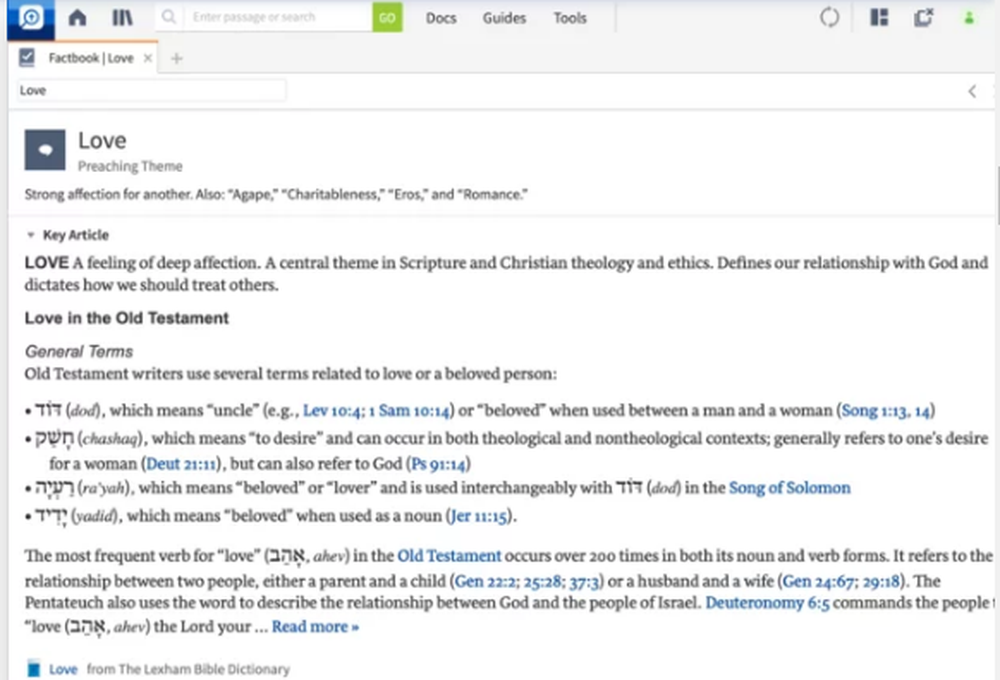This screenshot has height=680, width=1000.
Task: Open the 1 Sam 10:14 reference link
Action: 409,411
